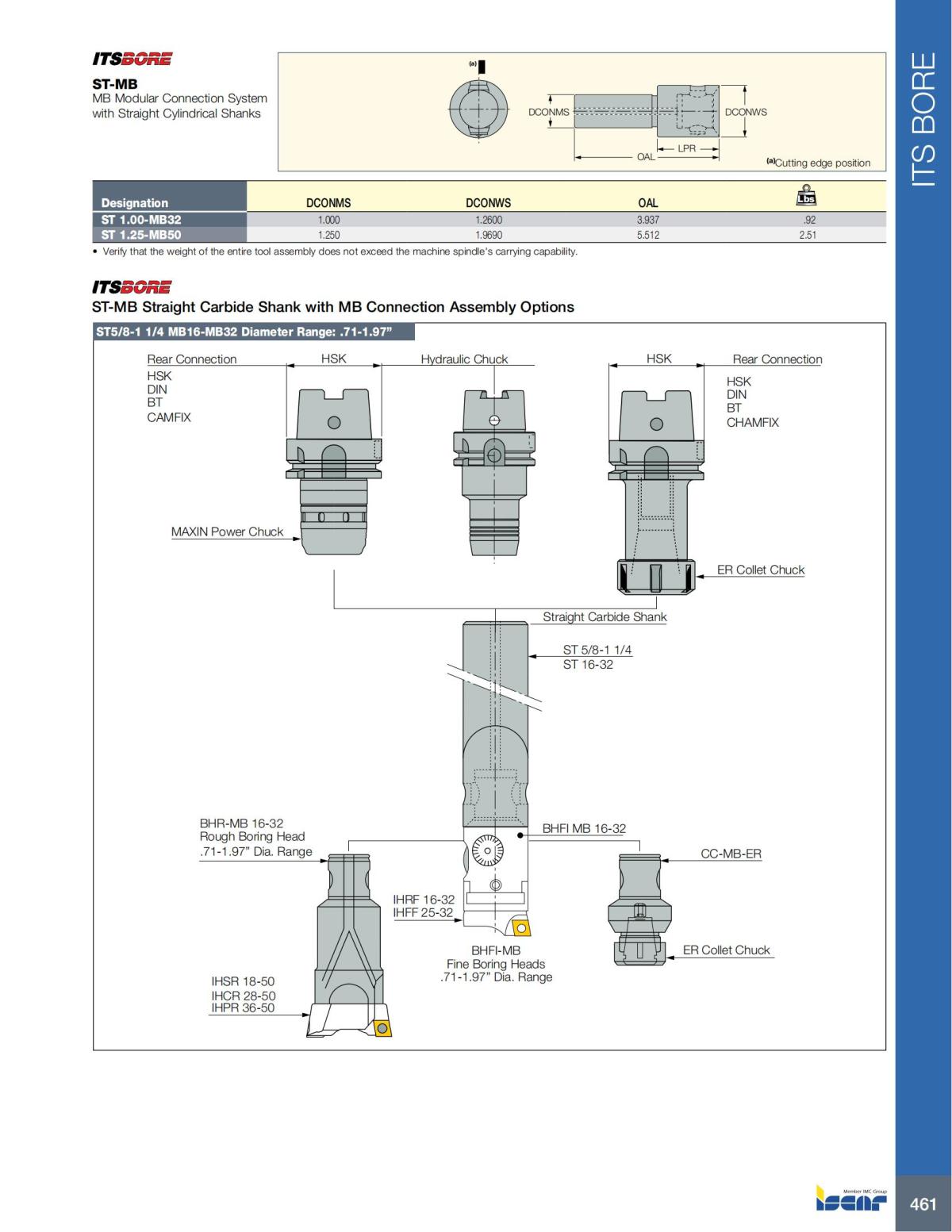Click the BHFI MB 16-32 label
952x1232 pixels.
584,828
